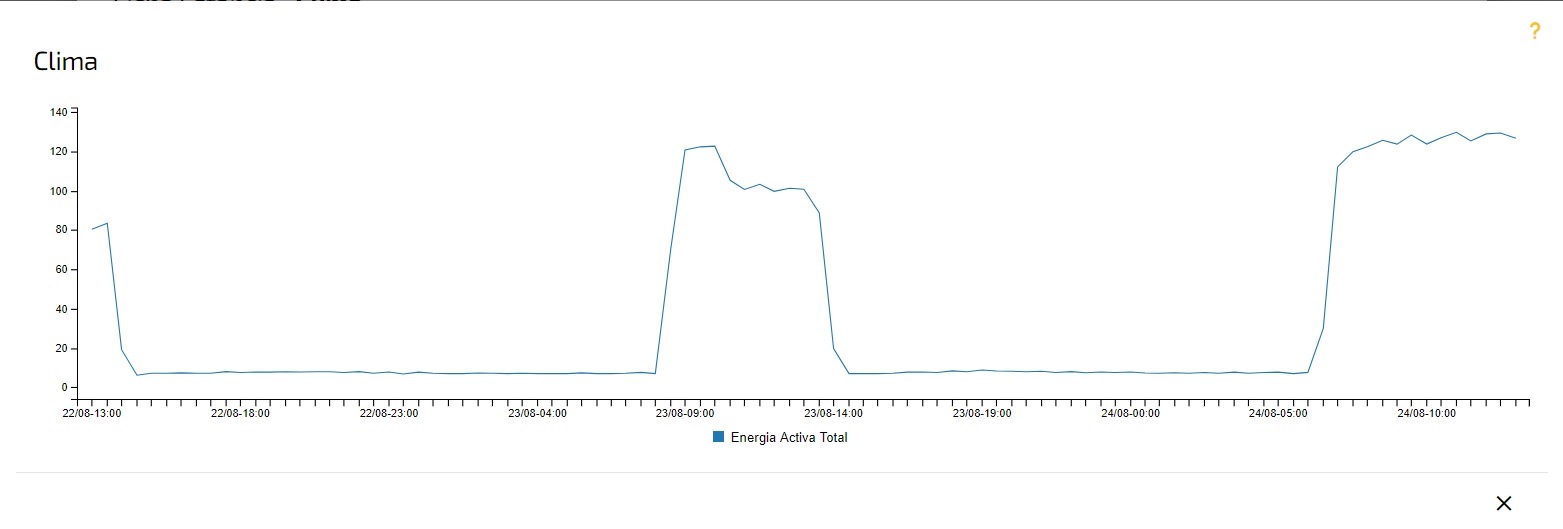Select the 23/08-09:00 x-axis label
This screenshot has width=1563, height=529.
coord(685,413)
